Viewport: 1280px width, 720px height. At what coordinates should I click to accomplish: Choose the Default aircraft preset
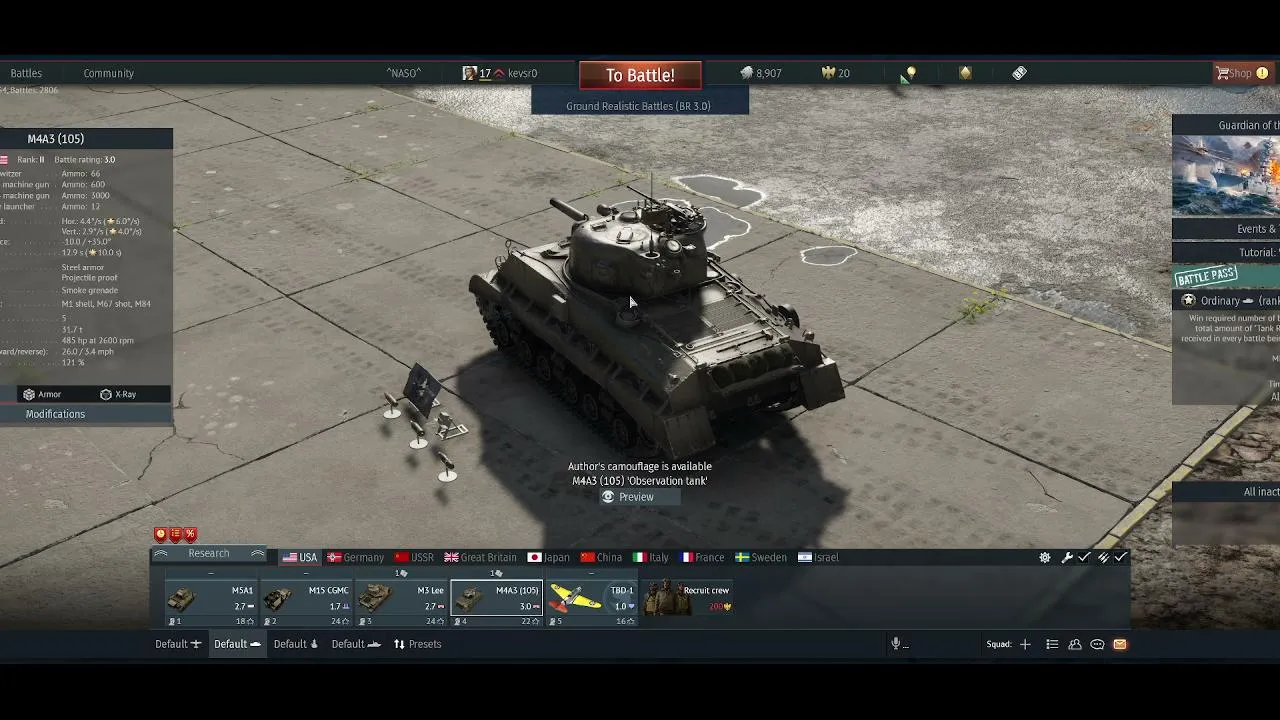point(178,644)
